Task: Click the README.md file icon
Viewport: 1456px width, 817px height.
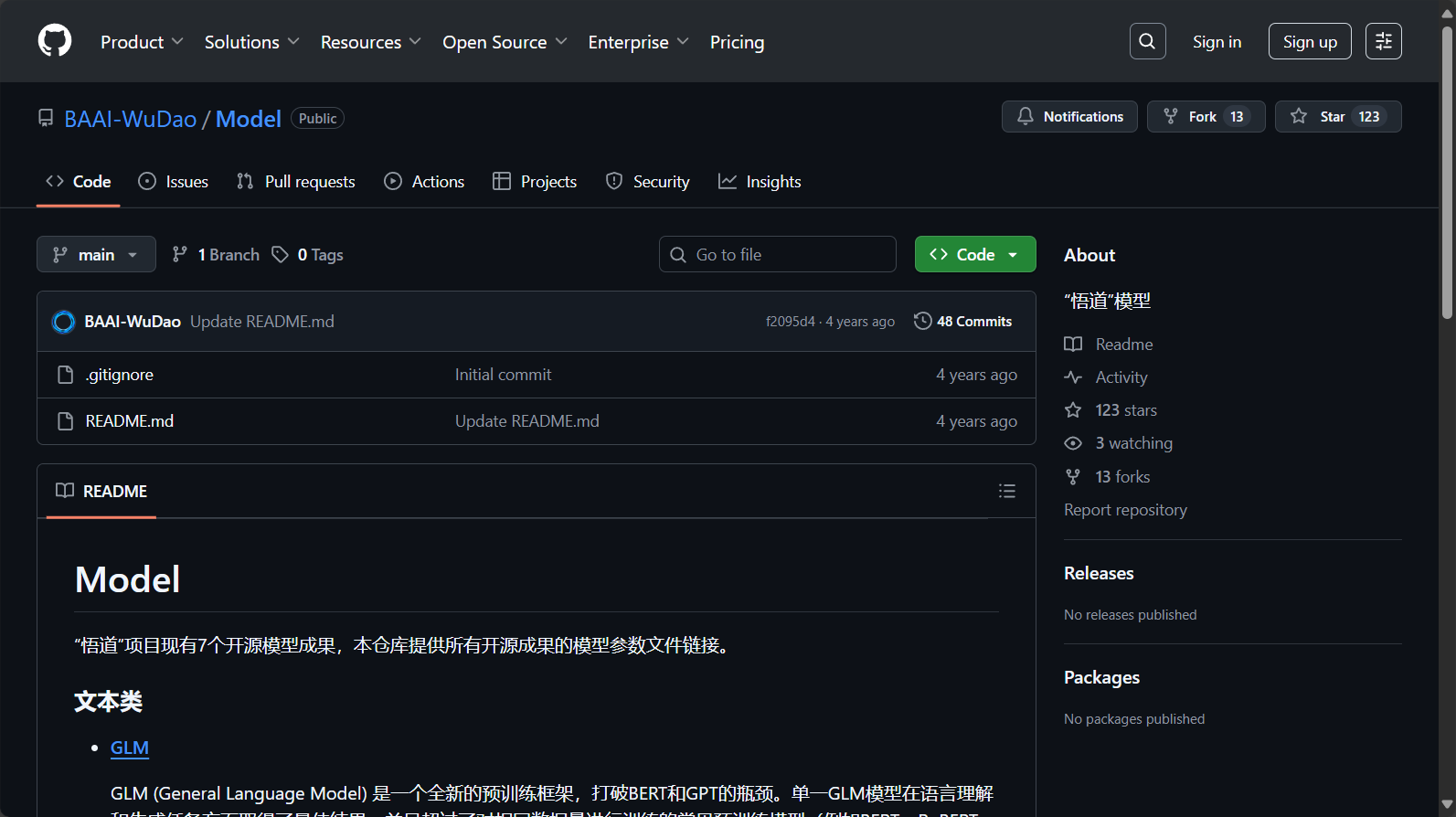Action: 65,421
